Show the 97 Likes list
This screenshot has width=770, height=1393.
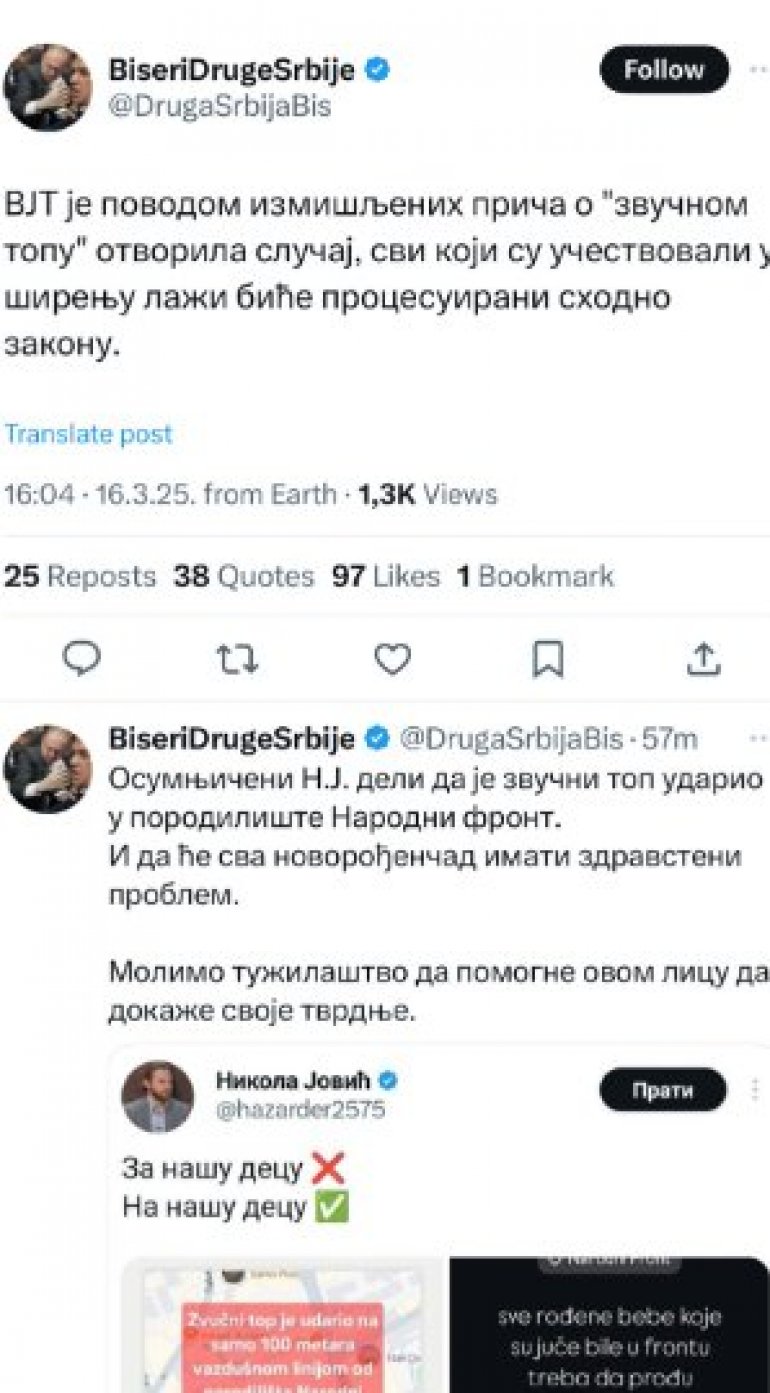(x=385, y=576)
